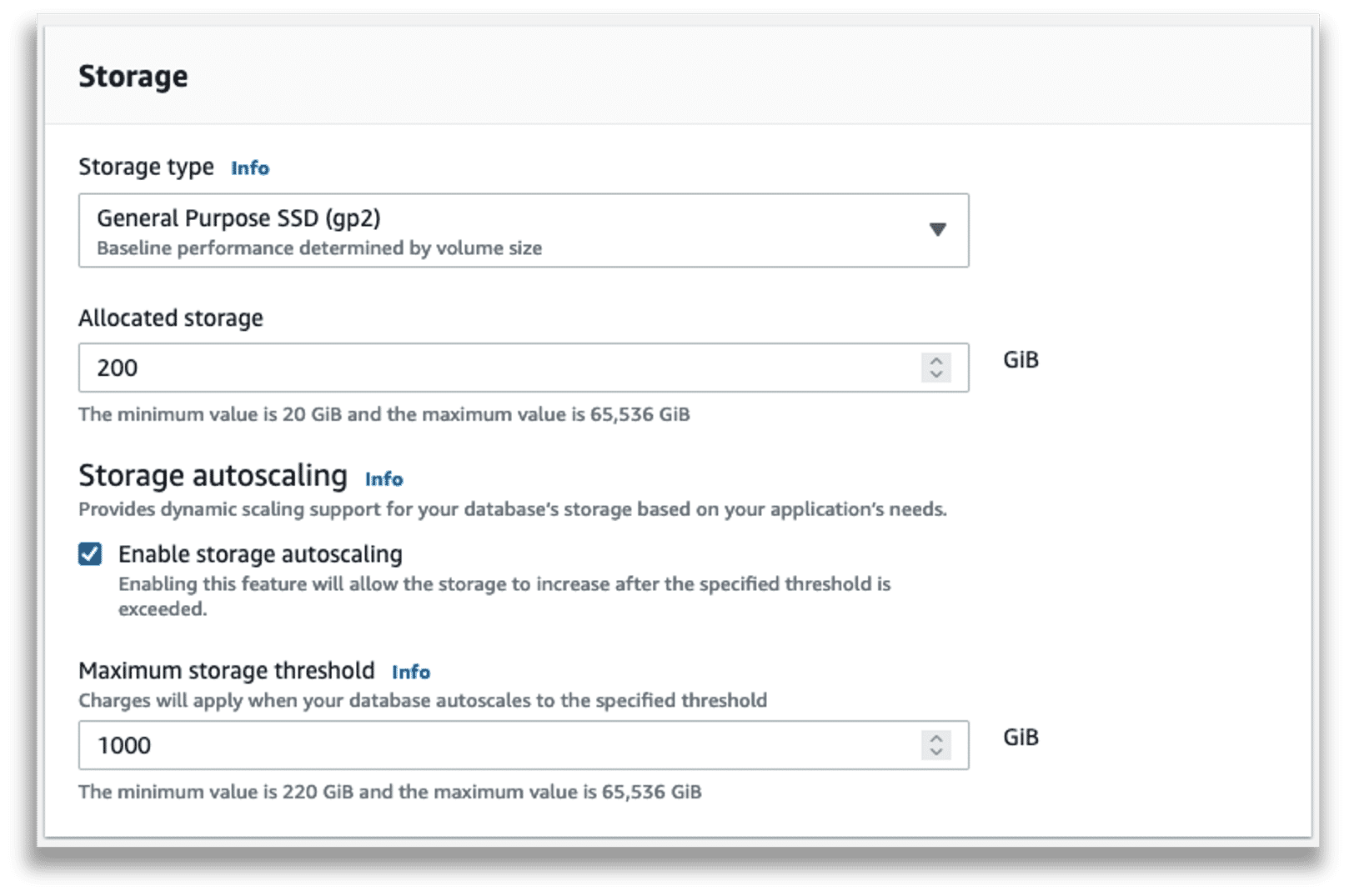The width and height of the screenshot is (1349, 896).
Task: Click text 'The minimum value is 220 GiB'
Action: tap(216, 792)
